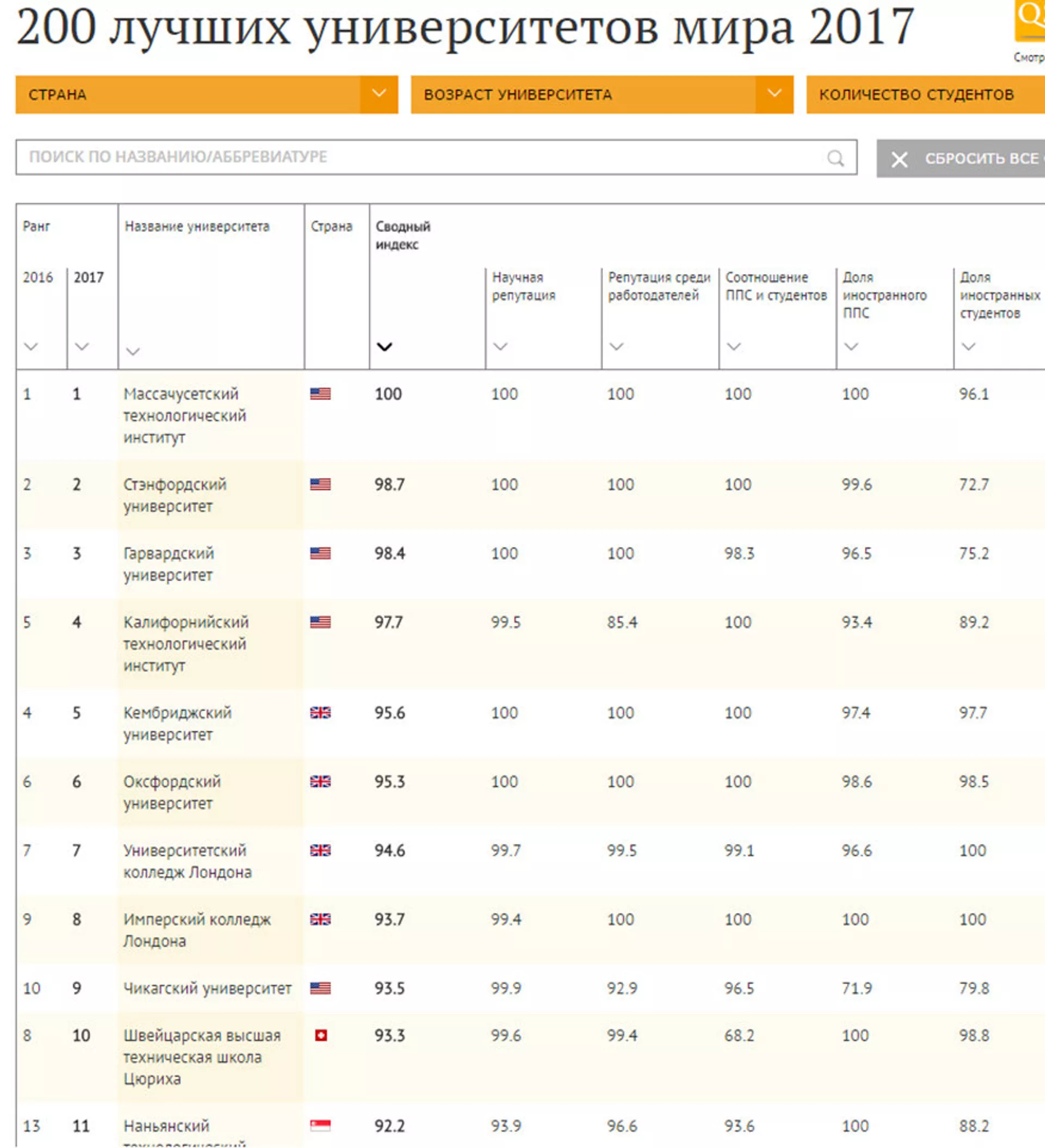Click UK flag in Университетский колледж Лондона row
The width and height of the screenshot is (1045, 1148).
[x=320, y=850]
